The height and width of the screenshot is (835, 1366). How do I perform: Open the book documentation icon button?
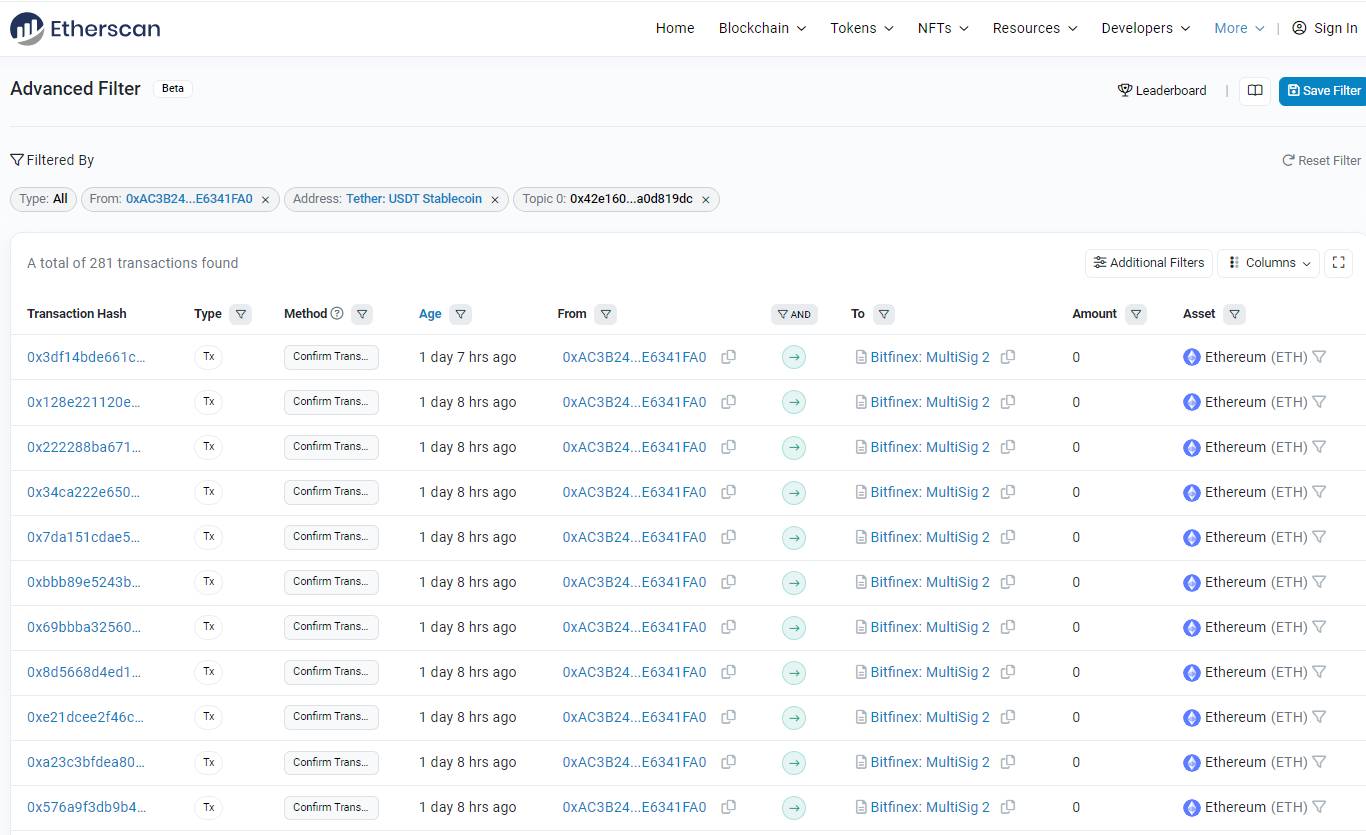coord(1255,90)
